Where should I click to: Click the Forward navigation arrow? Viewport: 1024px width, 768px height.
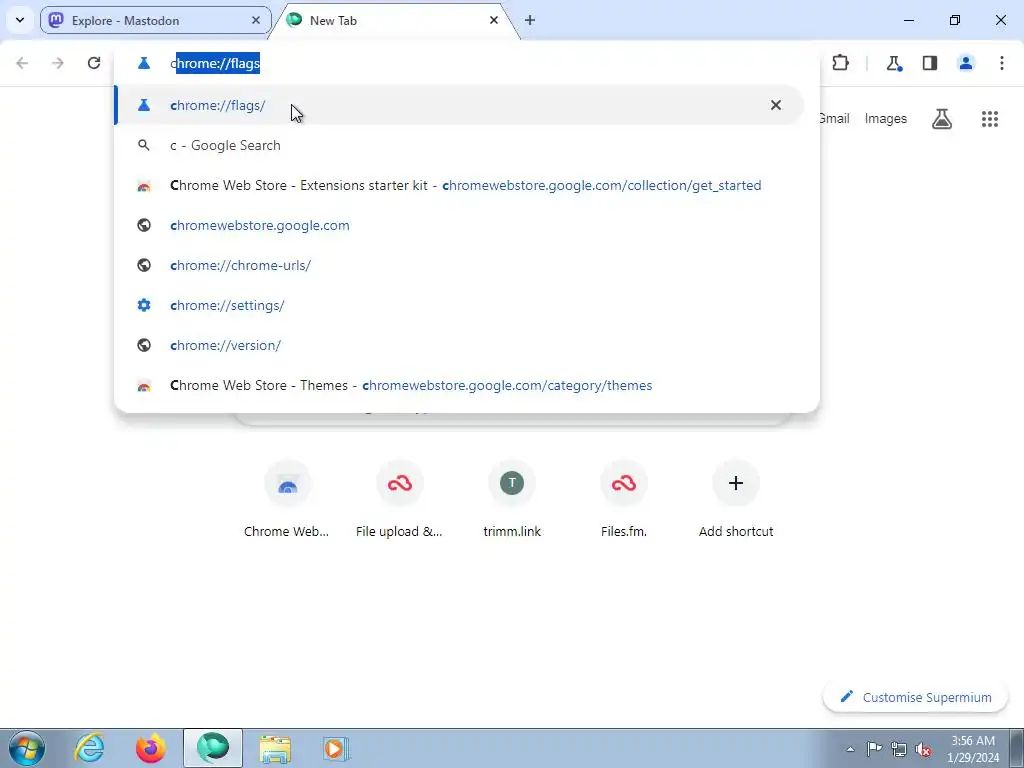[58, 63]
